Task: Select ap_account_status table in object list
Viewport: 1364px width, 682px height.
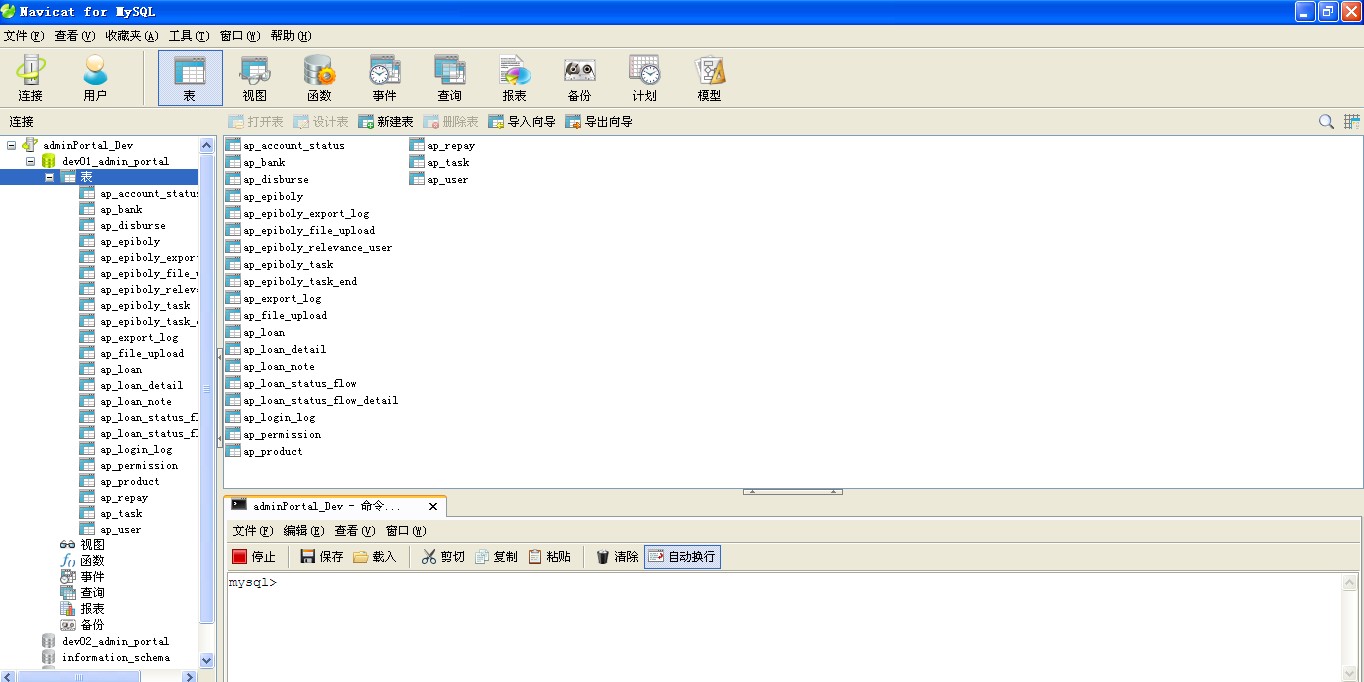Action: [x=294, y=145]
